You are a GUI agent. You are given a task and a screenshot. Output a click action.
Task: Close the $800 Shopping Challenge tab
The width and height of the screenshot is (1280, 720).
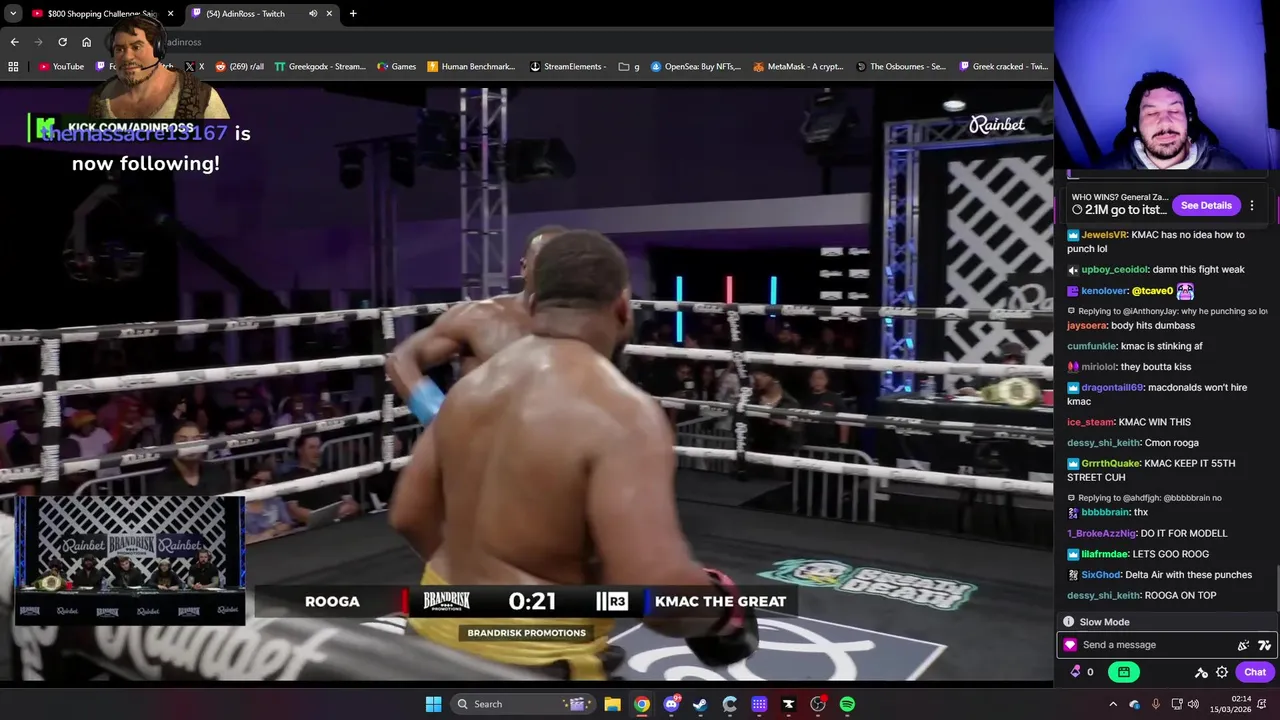pos(170,13)
